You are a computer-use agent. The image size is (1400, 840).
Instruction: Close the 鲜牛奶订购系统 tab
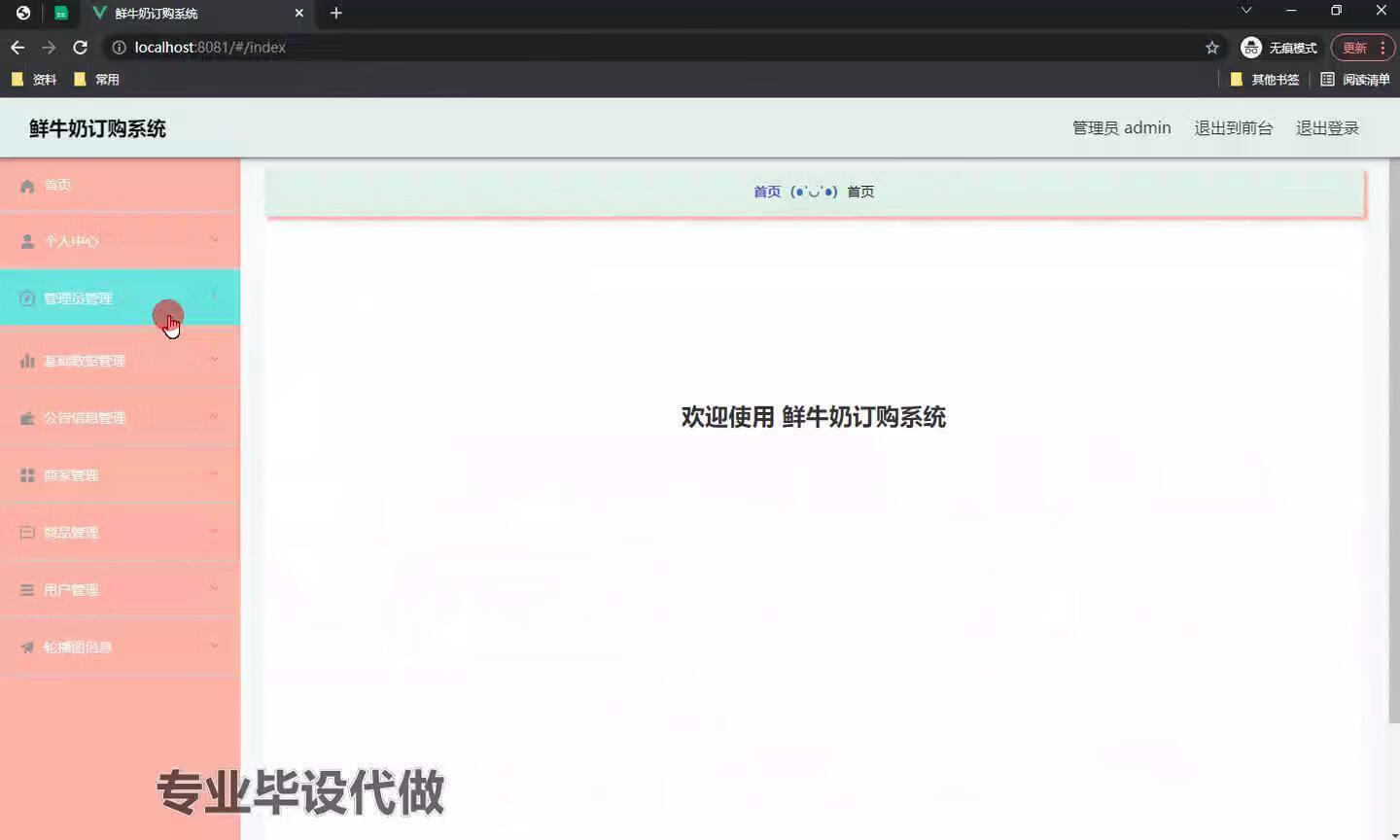299,14
